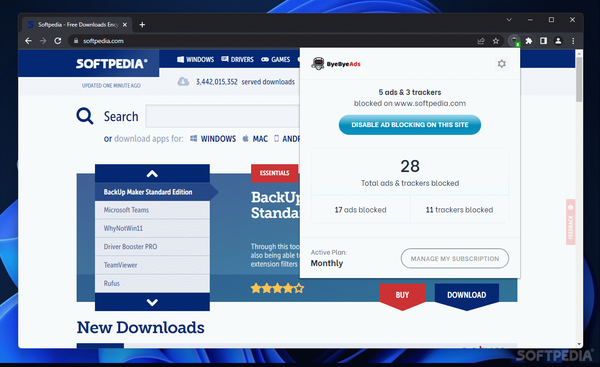The height and width of the screenshot is (367, 600).
Task: Click the ByeByeAds extension toolbar icon
Action: (514, 41)
